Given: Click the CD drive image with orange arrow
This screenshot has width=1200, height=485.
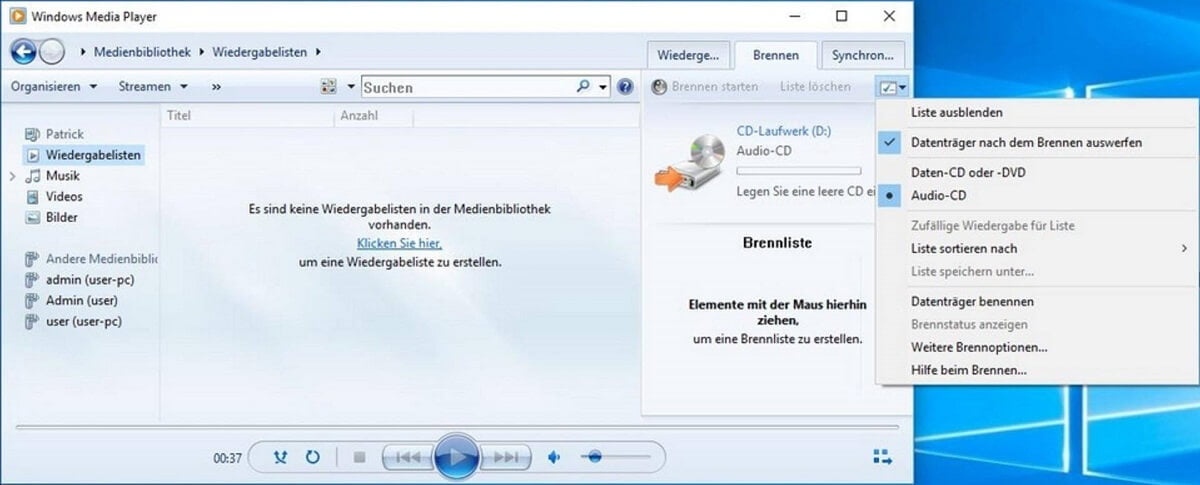Looking at the screenshot, I should click(x=691, y=161).
